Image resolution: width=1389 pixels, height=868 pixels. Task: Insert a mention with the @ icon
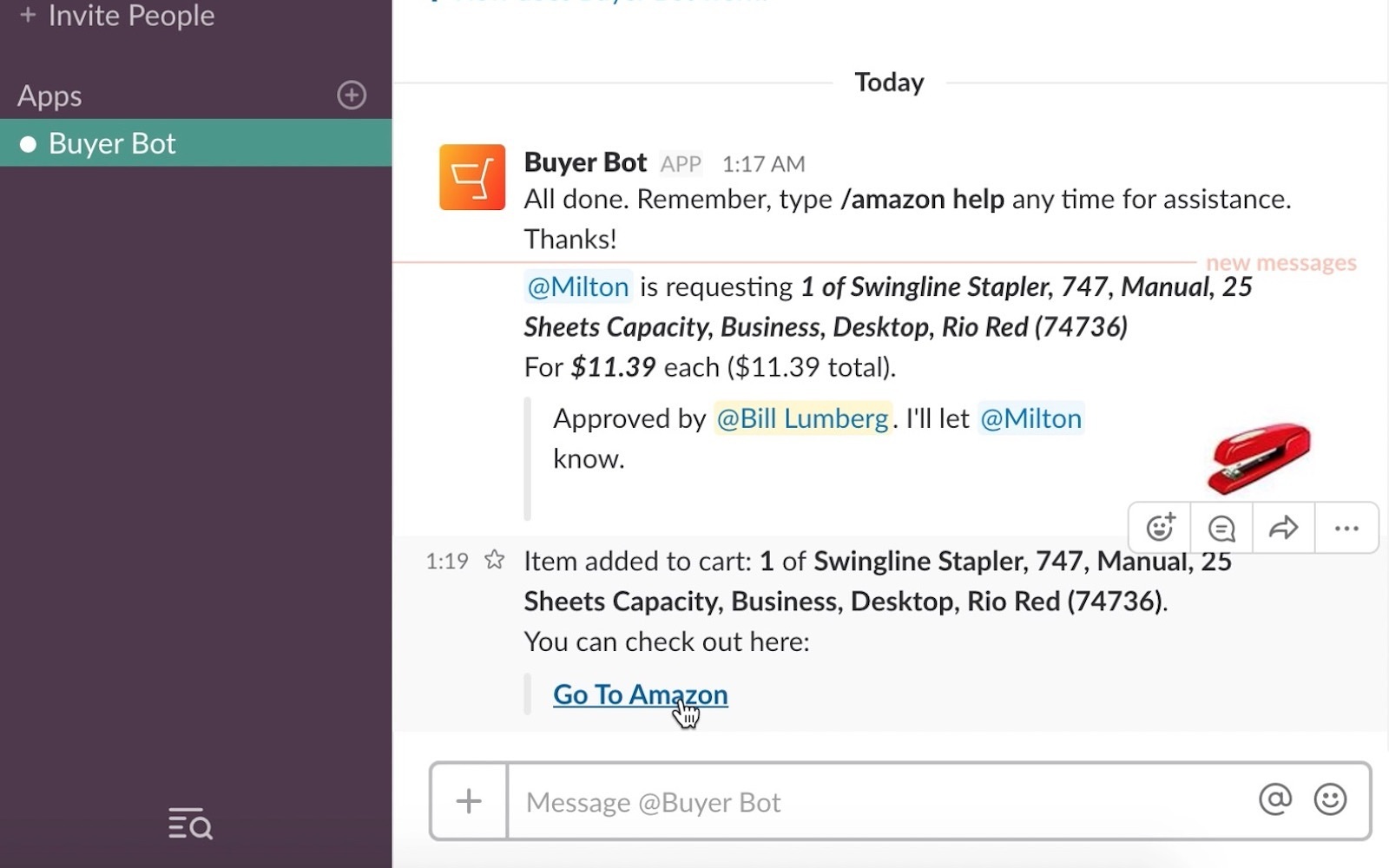tap(1274, 799)
